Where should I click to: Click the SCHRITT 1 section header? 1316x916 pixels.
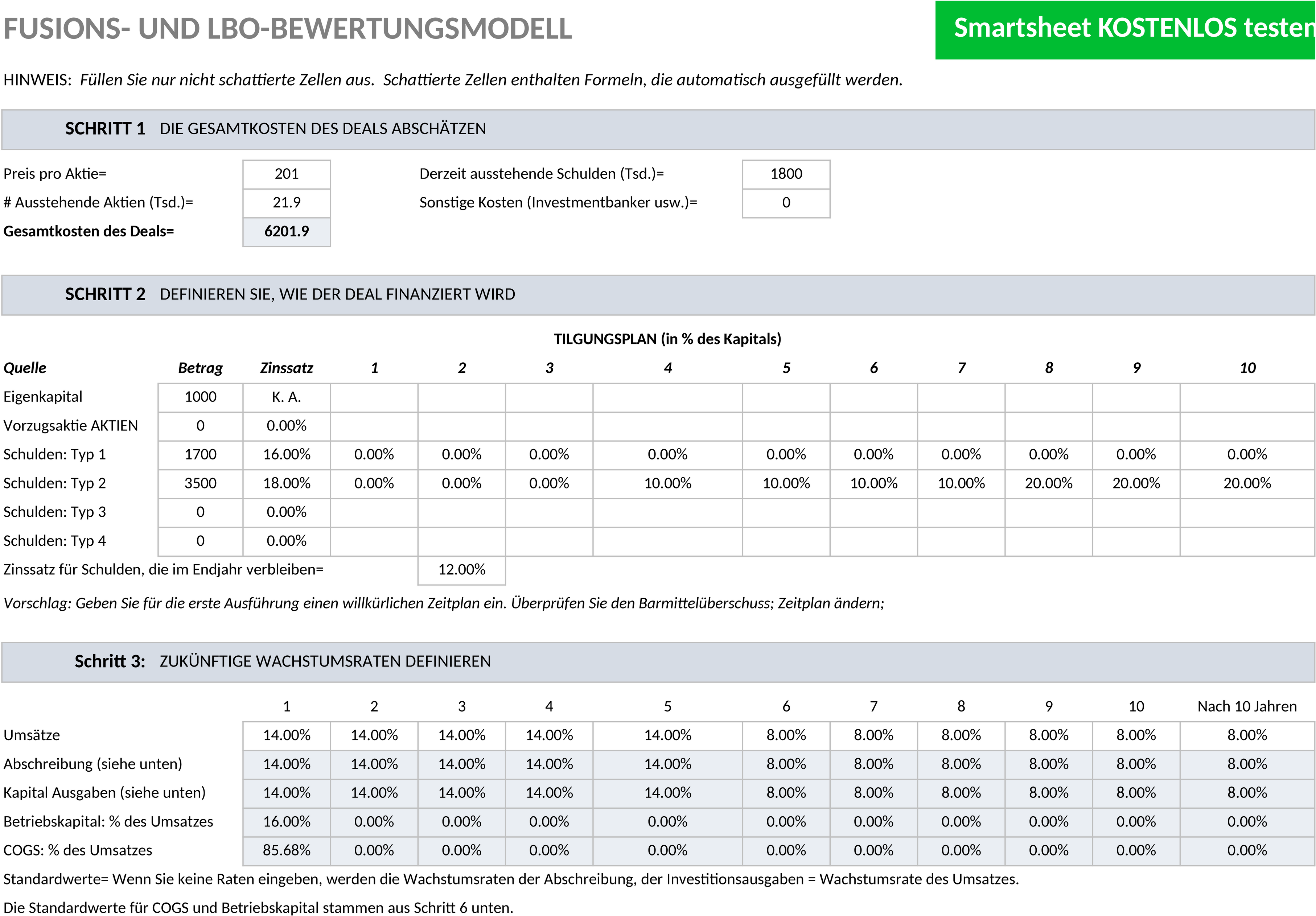click(x=658, y=129)
